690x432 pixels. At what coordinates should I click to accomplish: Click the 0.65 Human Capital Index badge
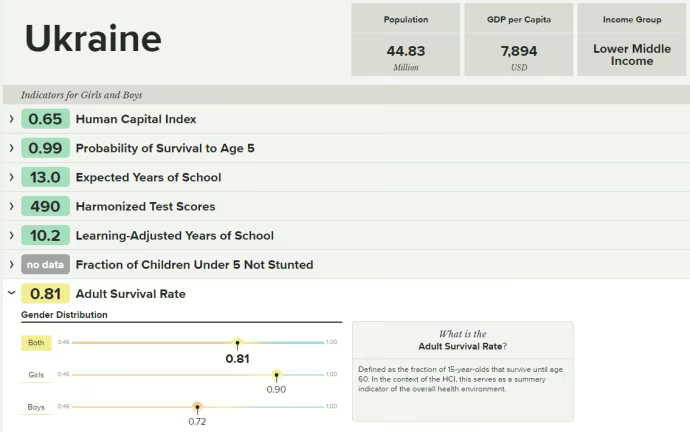45,119
